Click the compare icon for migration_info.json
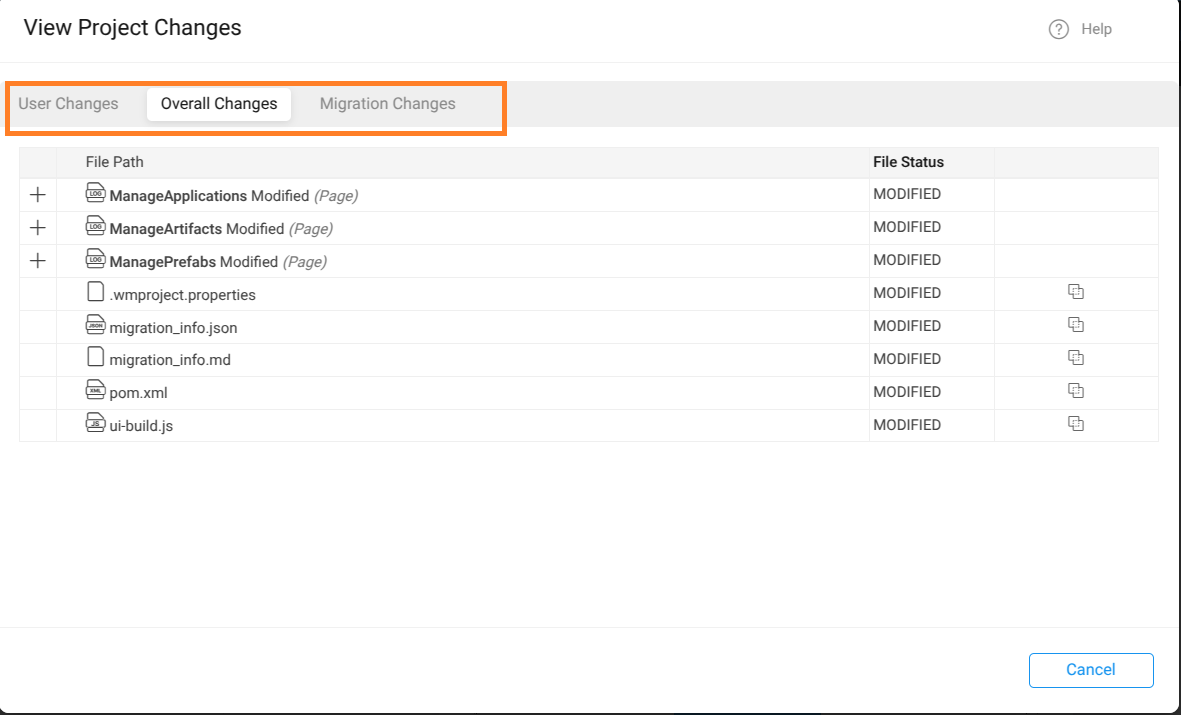This screenshot has width=1181, height=715. [x=1076, y=325]
